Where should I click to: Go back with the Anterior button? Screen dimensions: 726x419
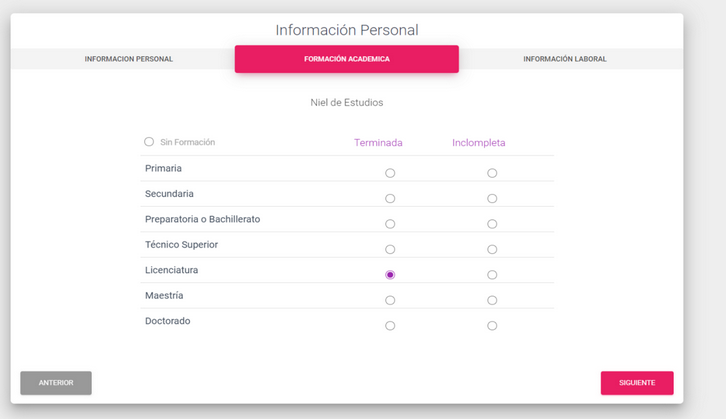[56, 383]
